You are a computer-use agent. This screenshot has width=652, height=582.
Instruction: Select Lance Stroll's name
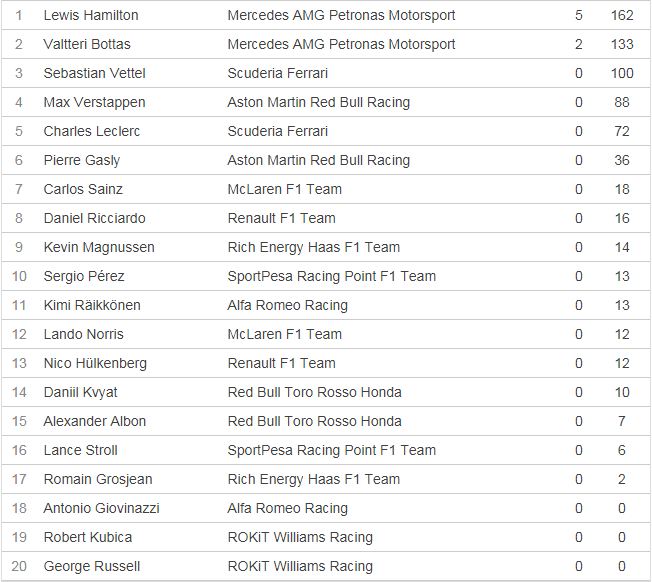coord(81,450)
